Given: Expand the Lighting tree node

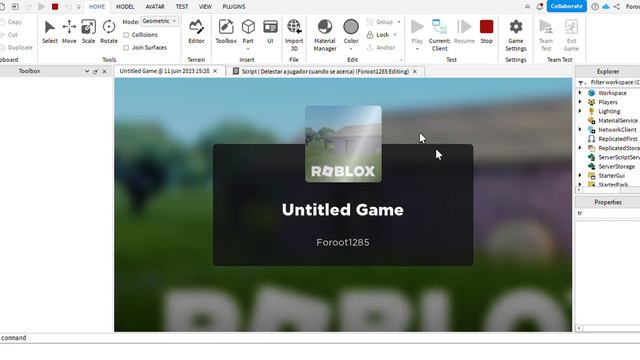Looking at the screenshot, I should tap(580, 111).
